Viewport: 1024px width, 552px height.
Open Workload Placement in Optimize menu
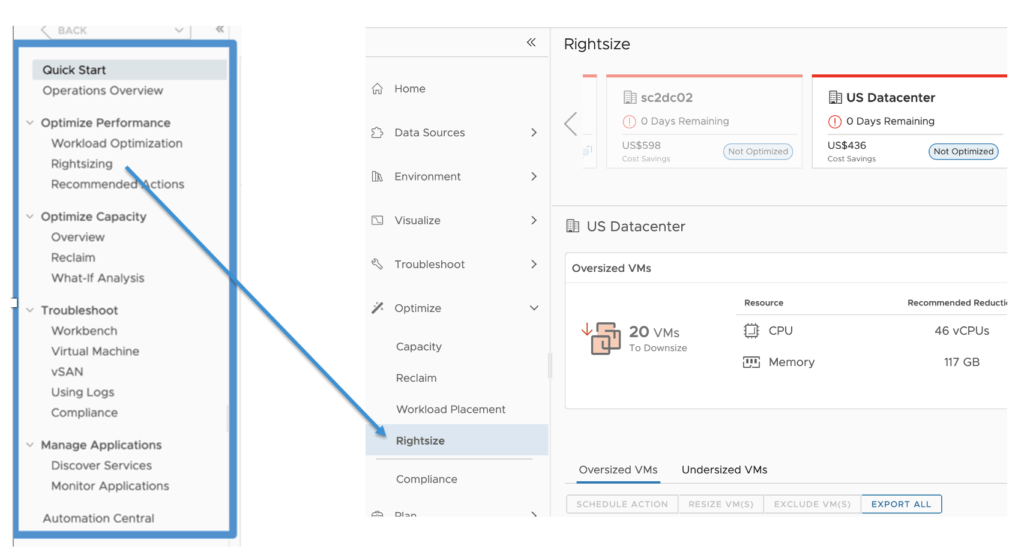click(x=450, y=410)
